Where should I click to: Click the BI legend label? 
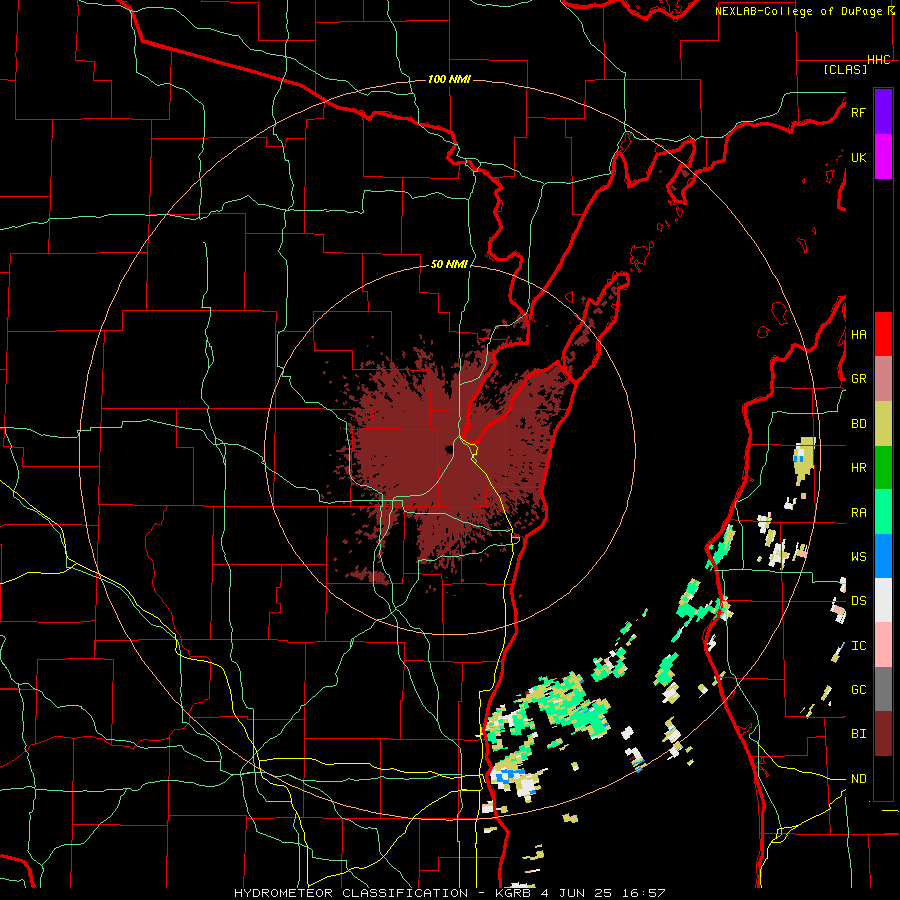[x=858, y=734]
